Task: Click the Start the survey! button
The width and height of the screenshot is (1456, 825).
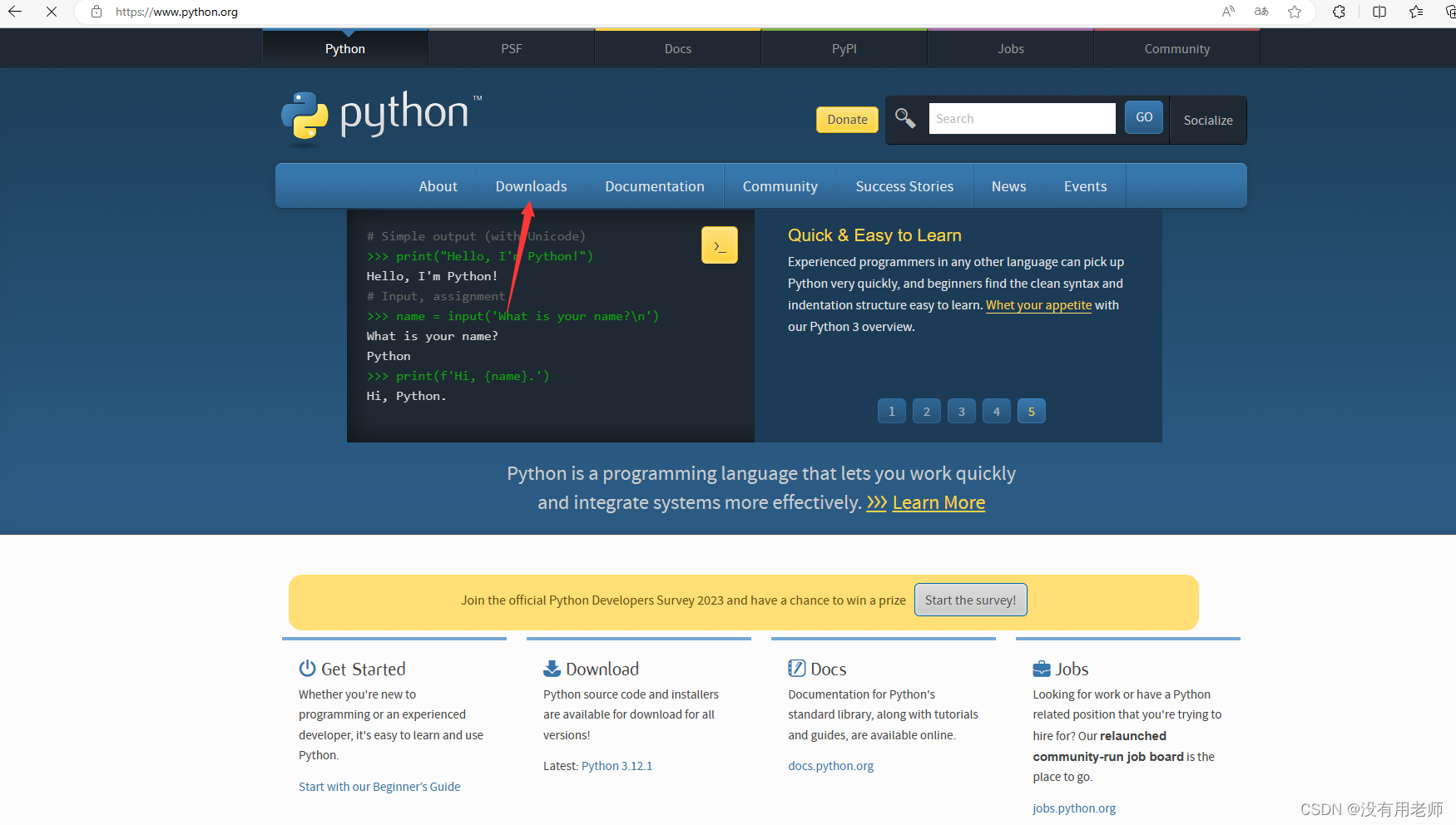Action: (x=970, y=599)
